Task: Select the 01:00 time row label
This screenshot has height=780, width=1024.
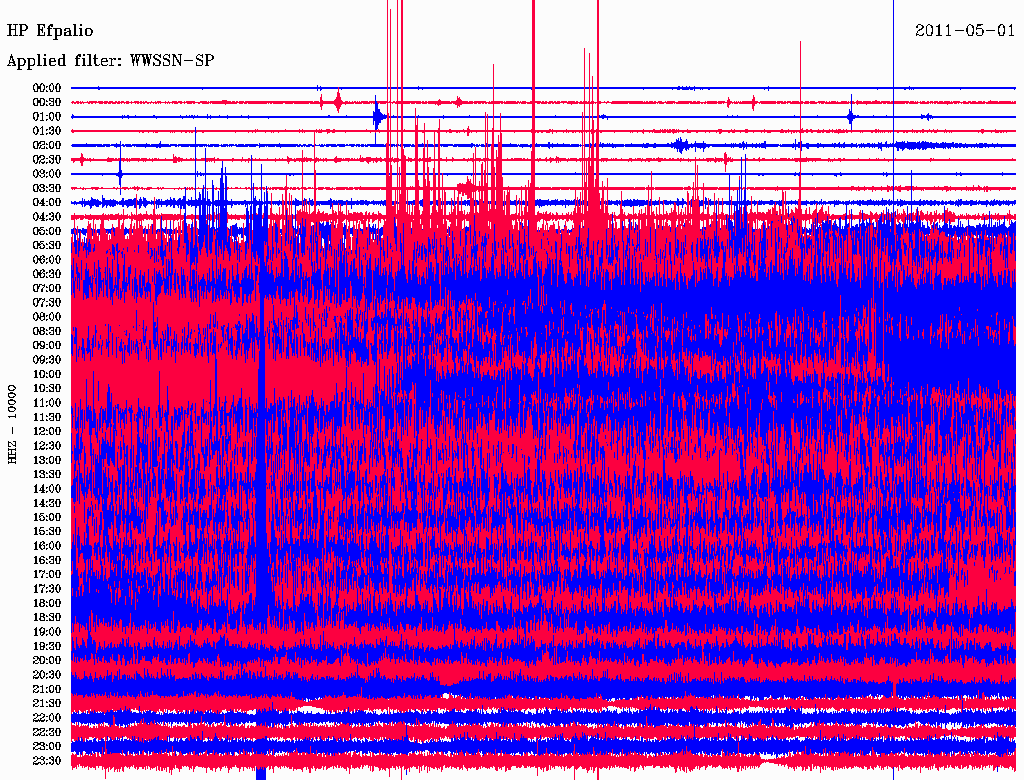Action: [47, 117]
